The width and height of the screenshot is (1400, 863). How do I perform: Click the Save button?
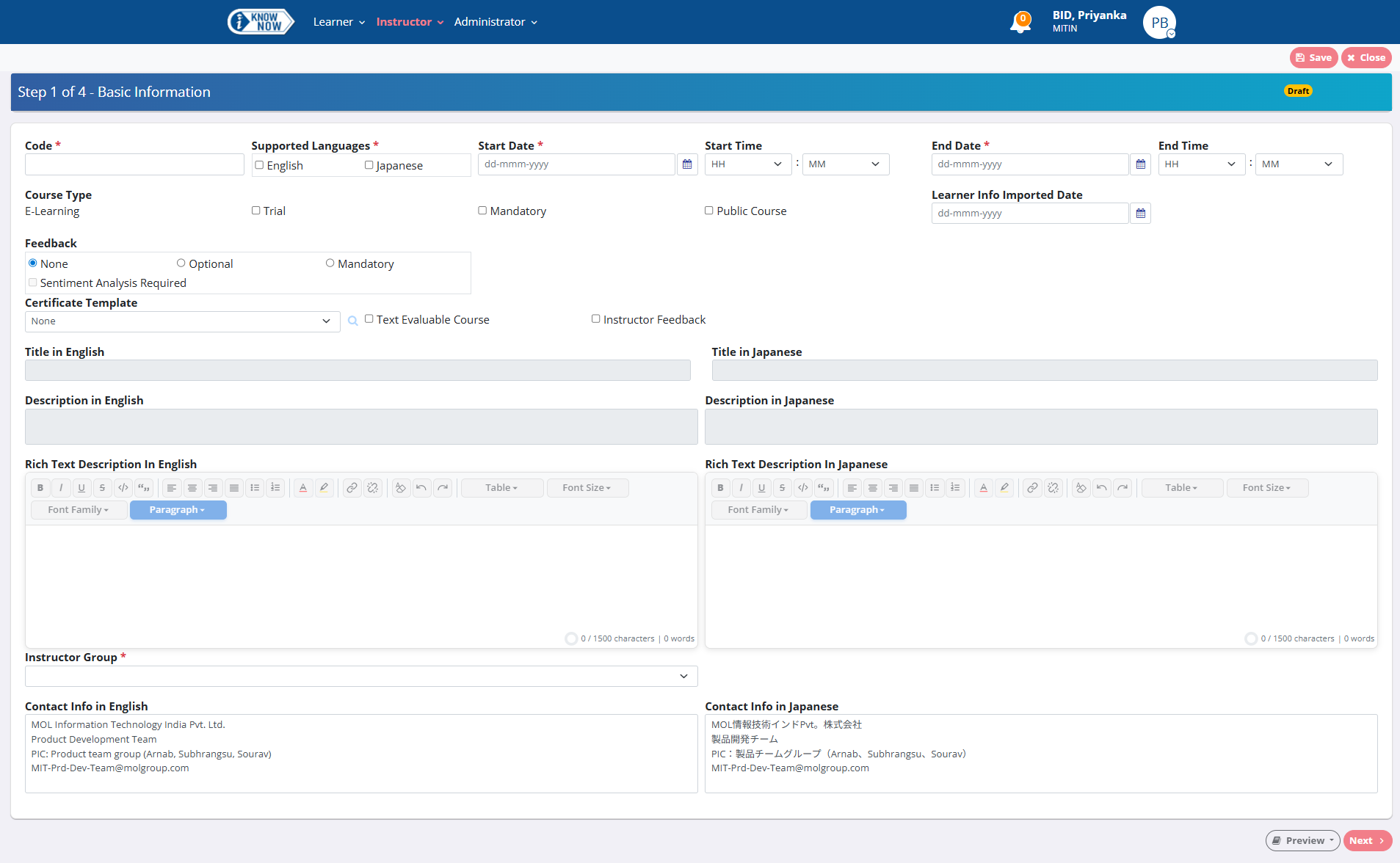(1313, 58)
